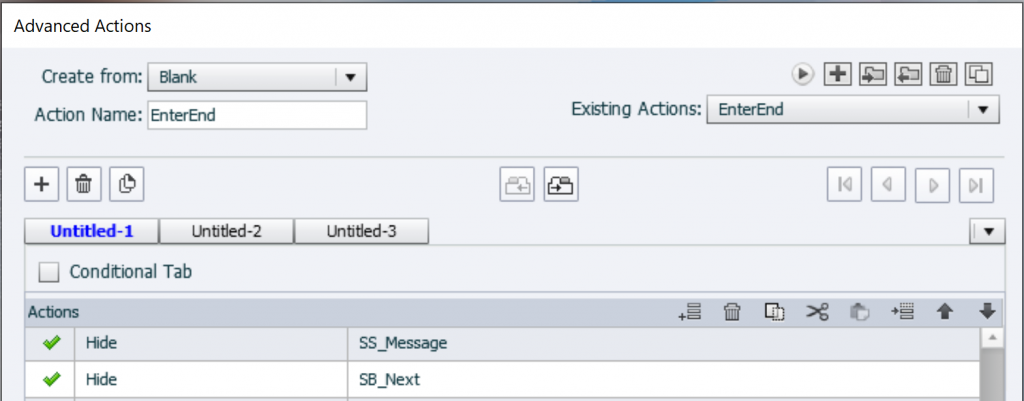Click the duplicate action icon at top right
The height and width of the screenshot is (401, 1024).
point(980,73)
